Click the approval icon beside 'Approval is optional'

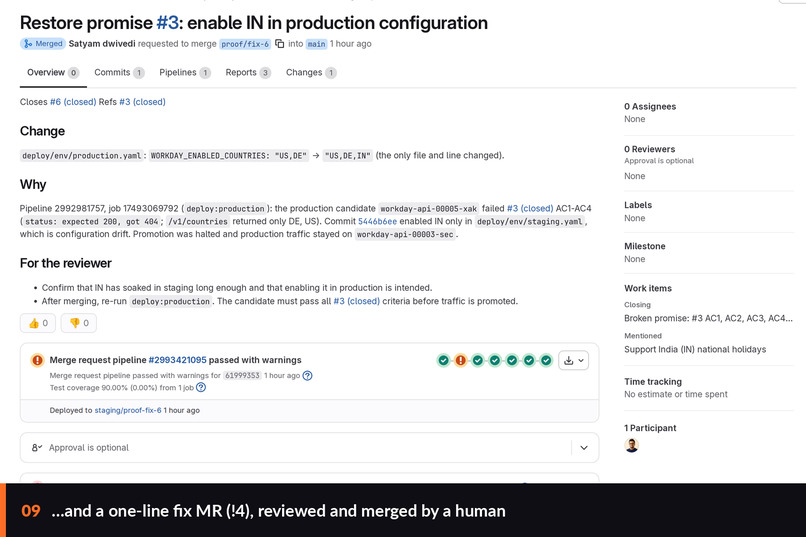coord(37,448)
